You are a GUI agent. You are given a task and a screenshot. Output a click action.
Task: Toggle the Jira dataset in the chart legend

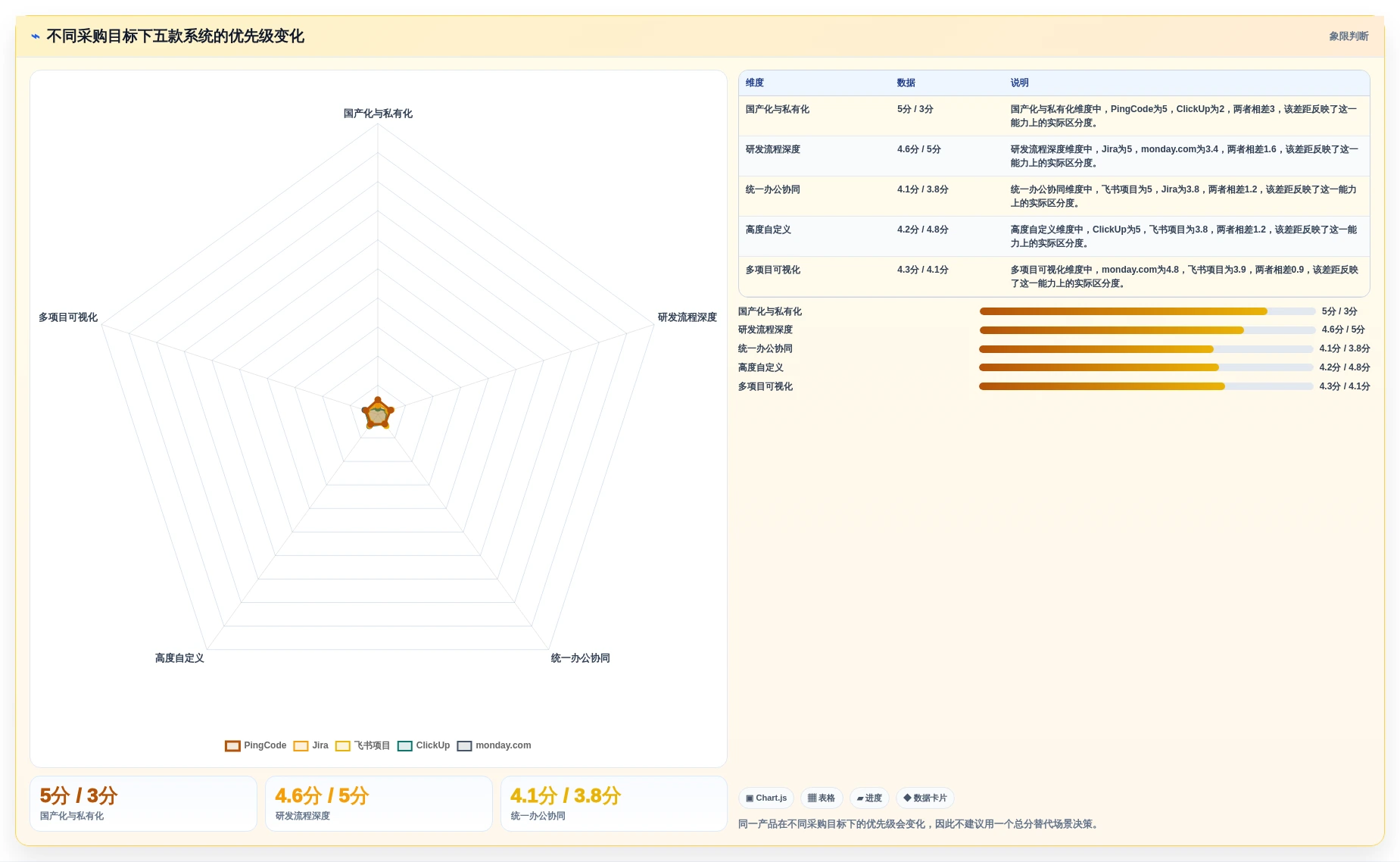[x=311, y=745]
